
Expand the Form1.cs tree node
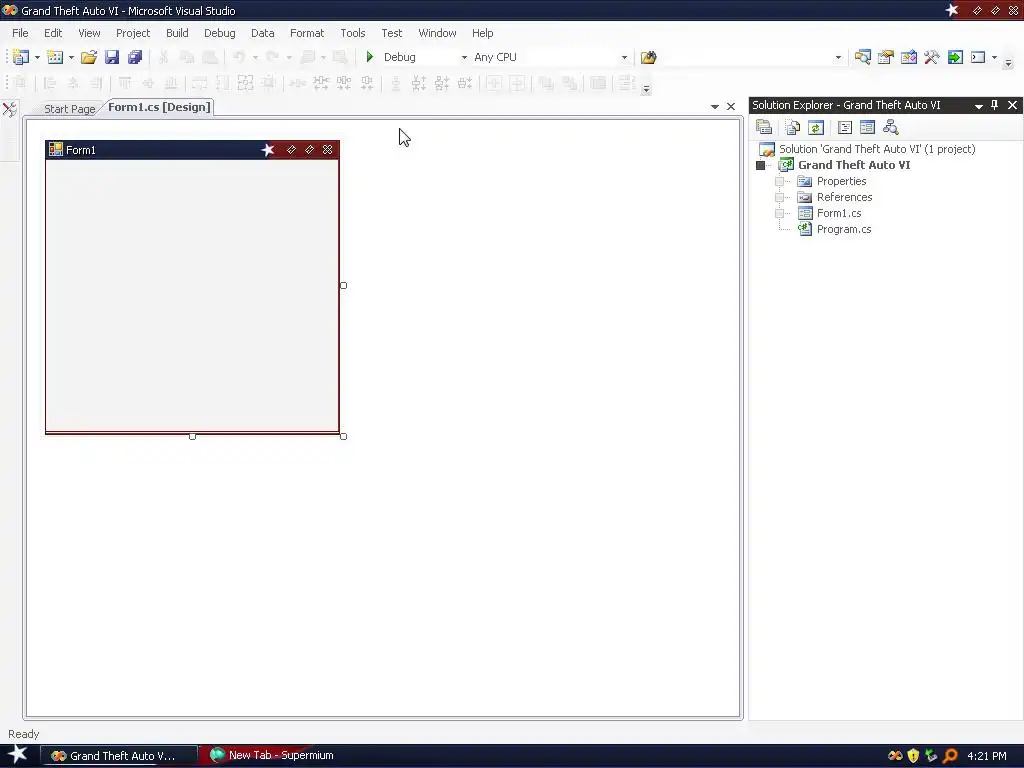[779, 214]
